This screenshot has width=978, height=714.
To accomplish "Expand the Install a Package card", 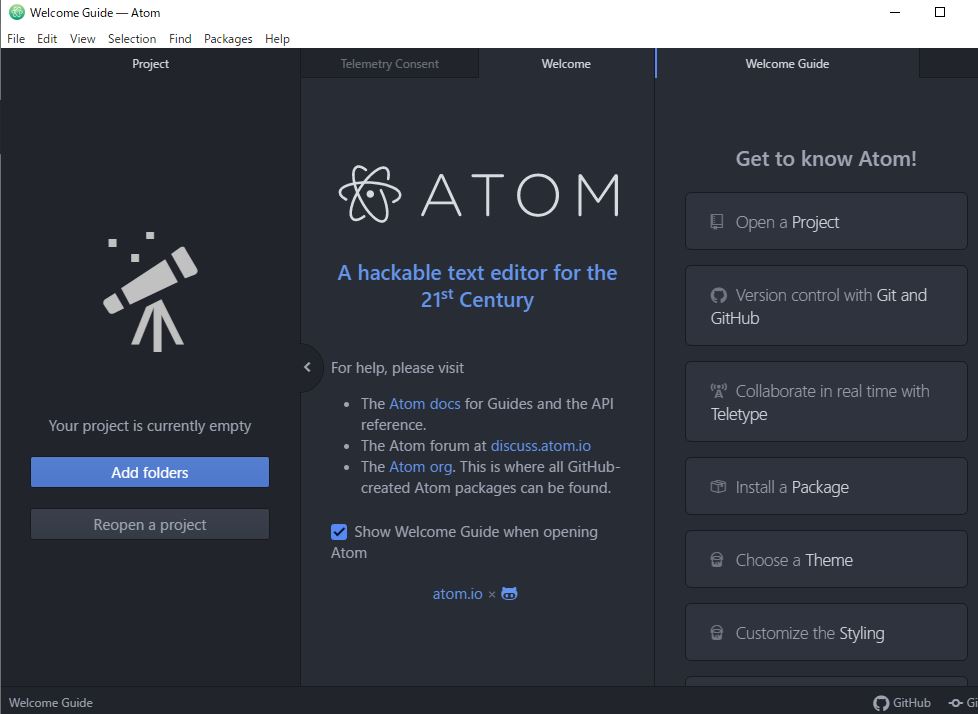I will 826,486.
